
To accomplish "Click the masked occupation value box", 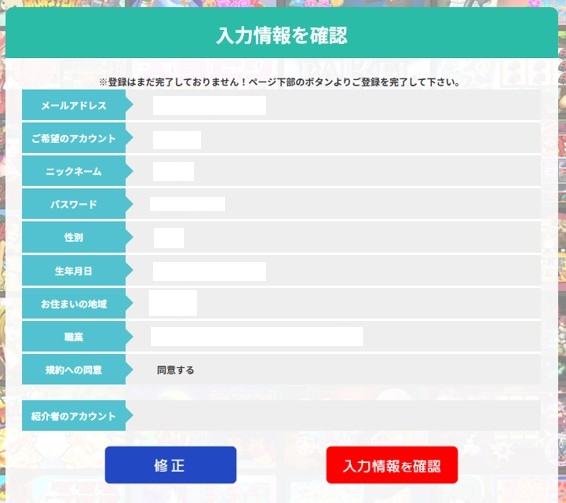I will pos(257,337).
